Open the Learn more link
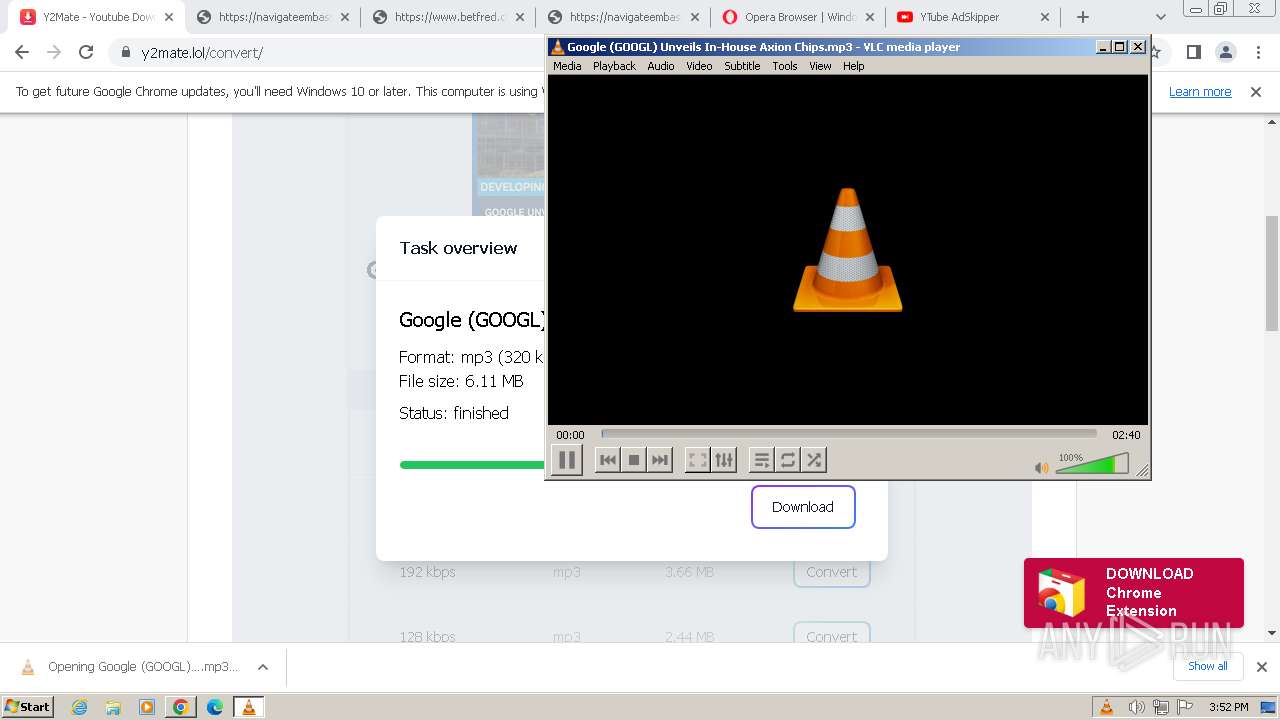 [x=1200, y=92]
